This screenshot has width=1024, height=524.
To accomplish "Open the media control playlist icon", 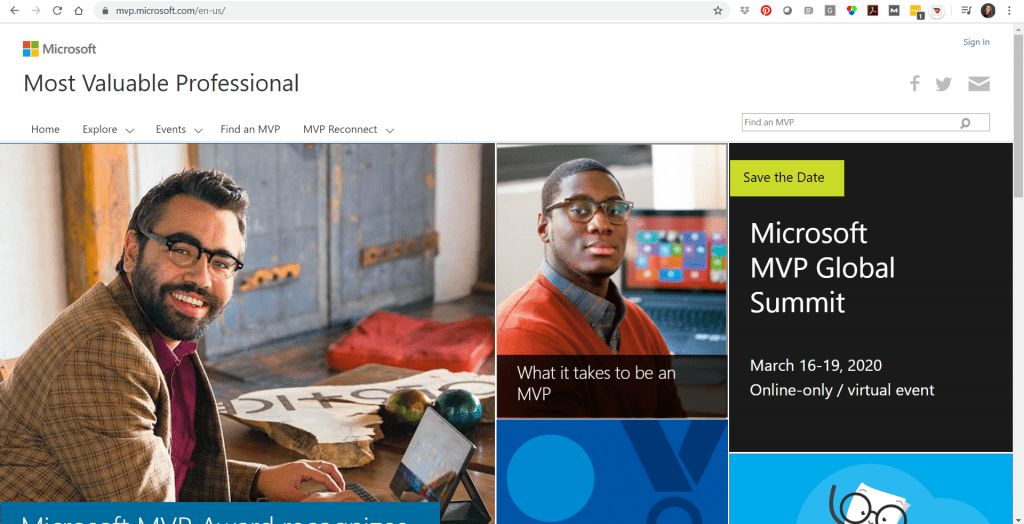I will pos(967,10).
